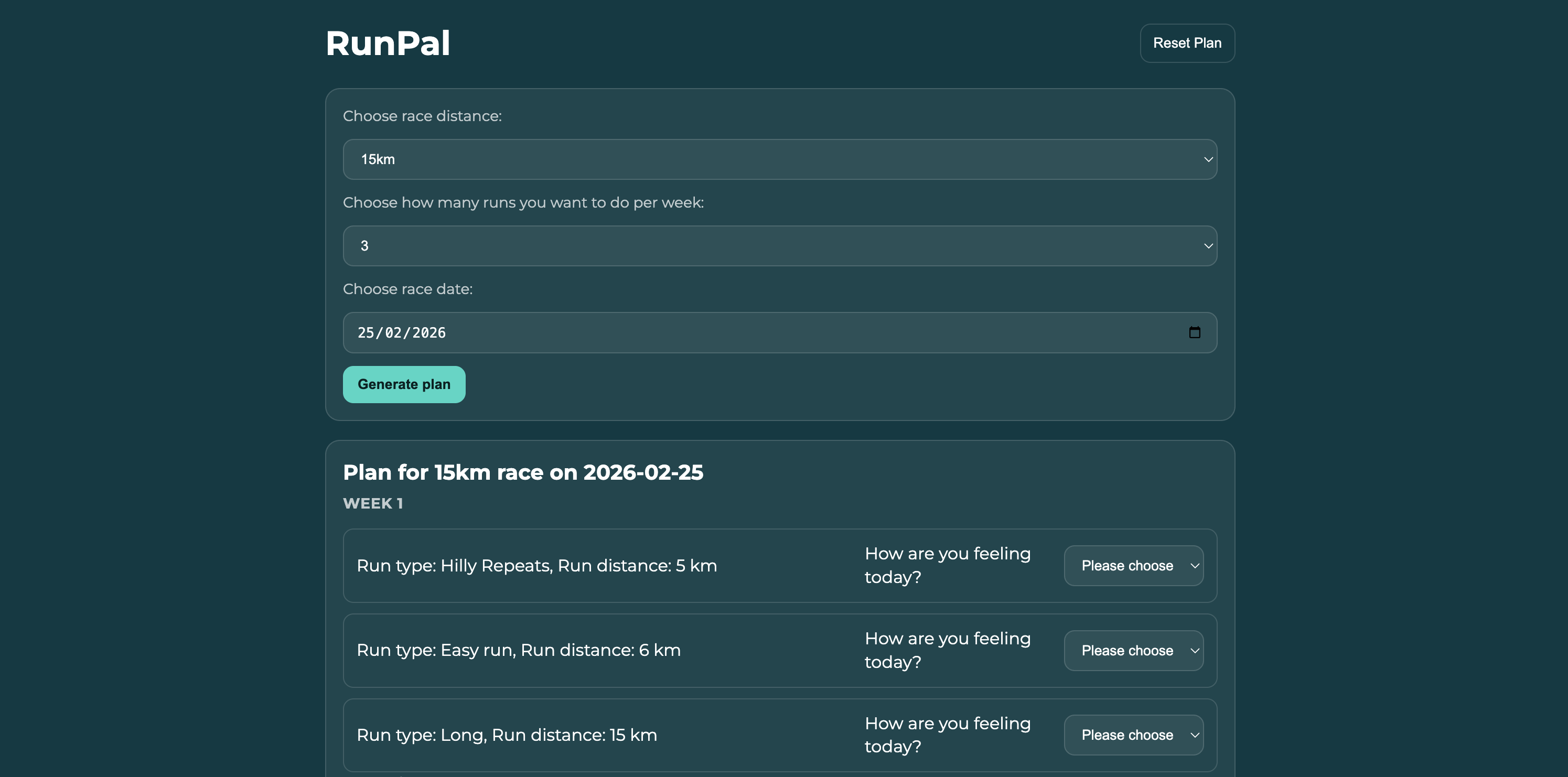This screenshot has height=777, width=1568.
Task: Open the calendar picker icon in date field
Action: (x=1194, y=332)
